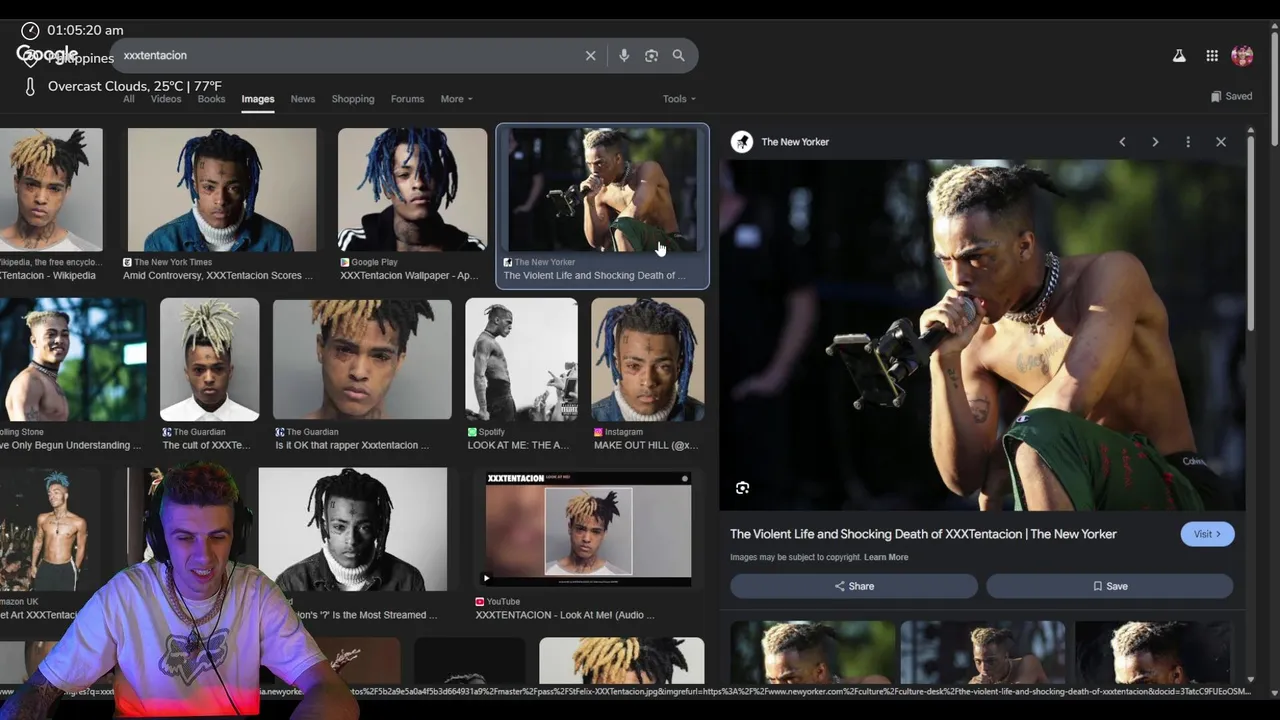
Task: Open the YouTube Look At Me! video result
Action: (588, 529)
